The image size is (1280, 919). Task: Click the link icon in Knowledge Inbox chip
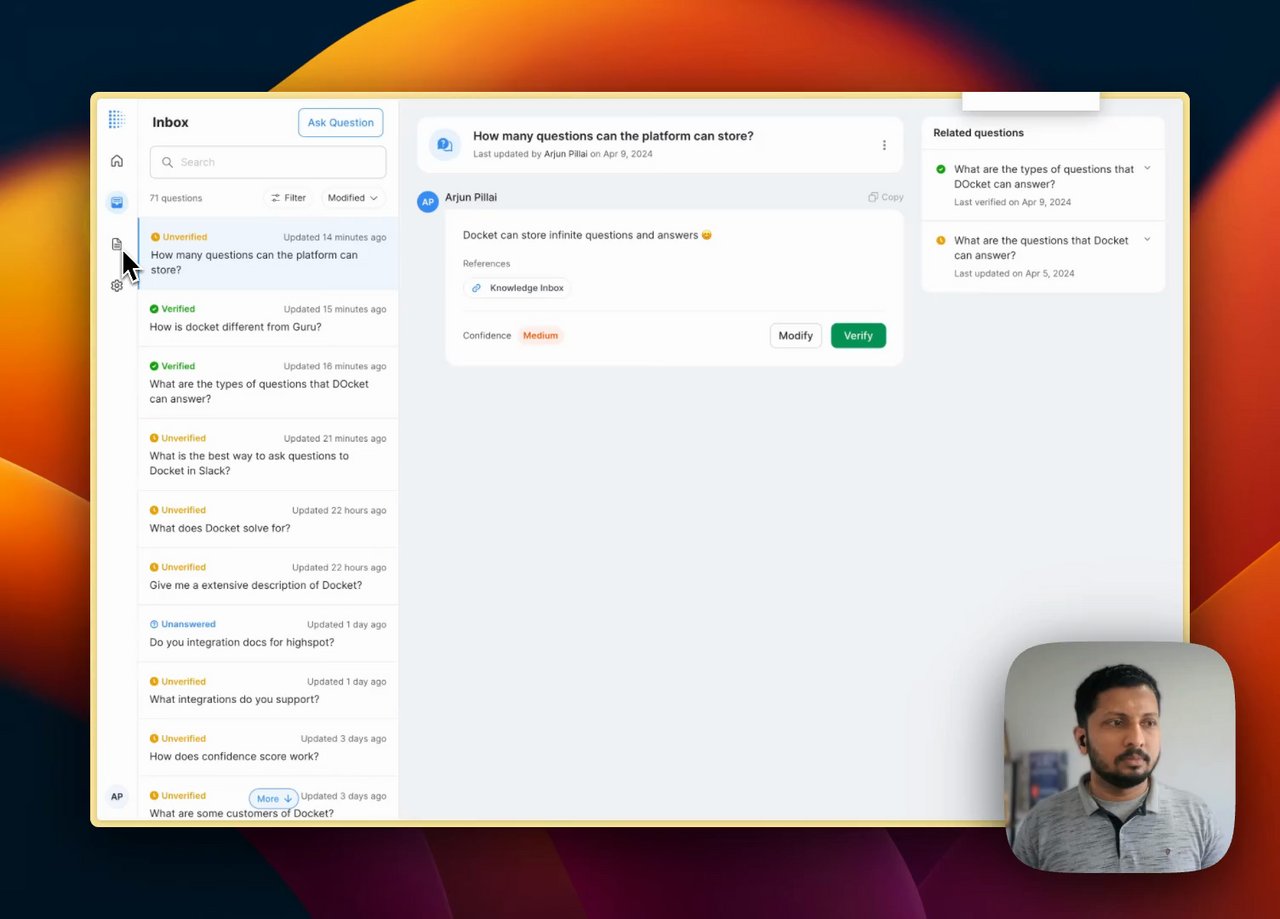476,288
